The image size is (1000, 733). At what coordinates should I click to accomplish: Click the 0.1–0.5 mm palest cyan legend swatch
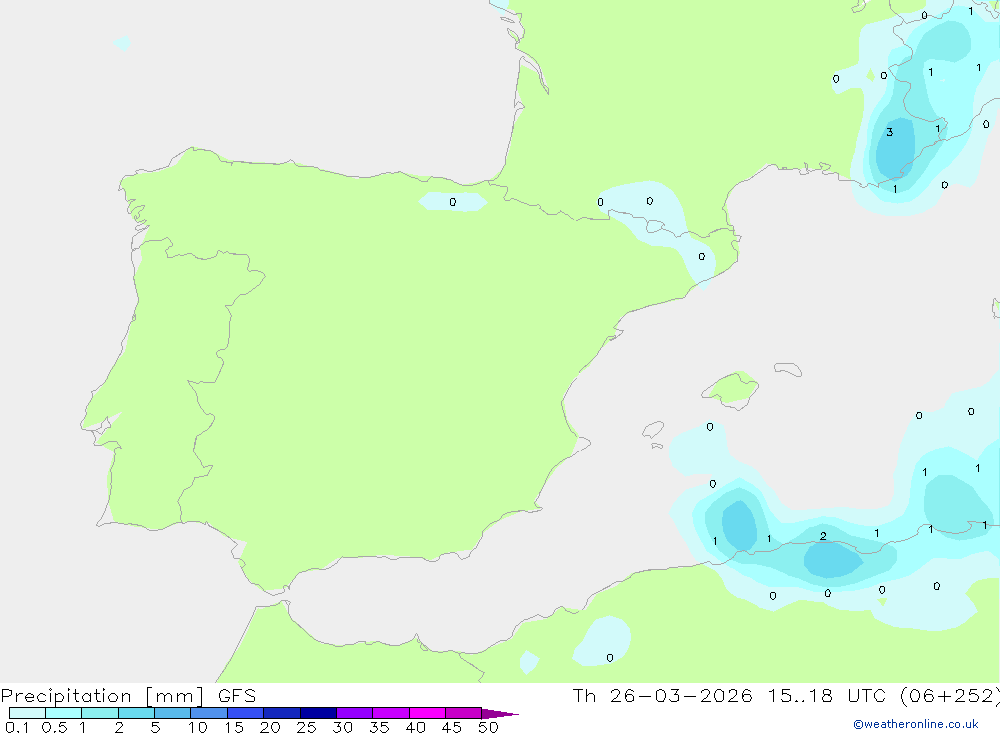27,713
